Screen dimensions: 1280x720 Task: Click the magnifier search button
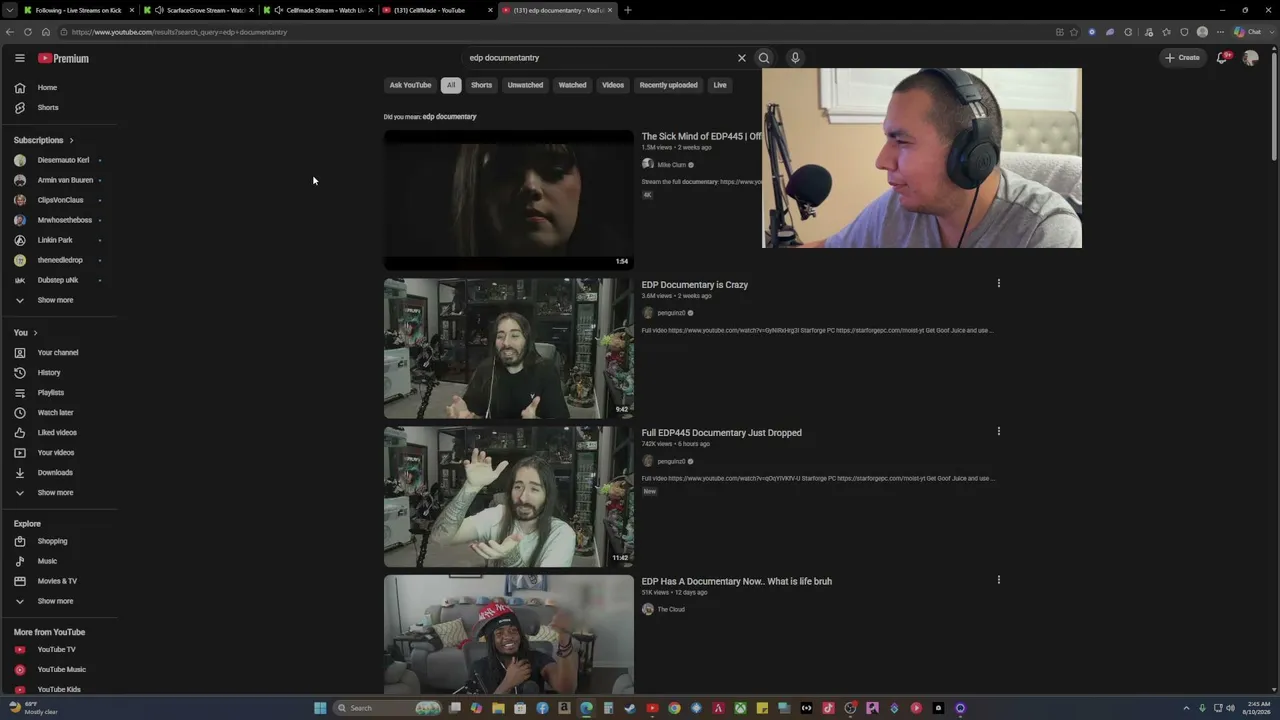pos(764,58)
